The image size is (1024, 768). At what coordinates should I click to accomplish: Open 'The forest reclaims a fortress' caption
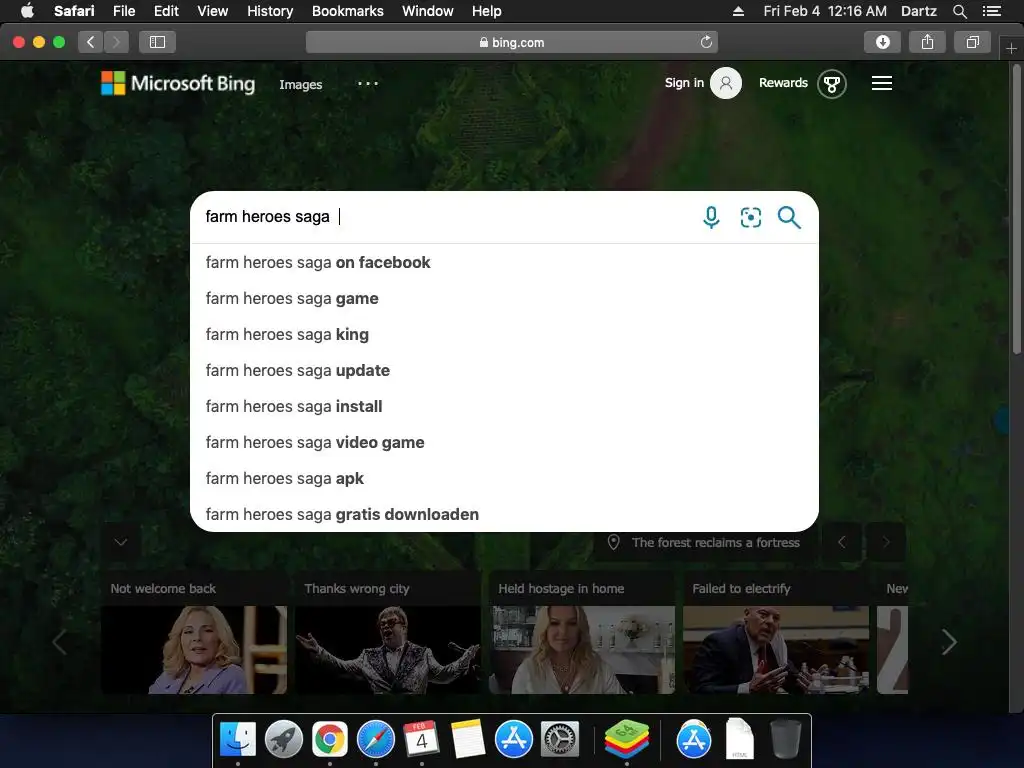[715, 543]
